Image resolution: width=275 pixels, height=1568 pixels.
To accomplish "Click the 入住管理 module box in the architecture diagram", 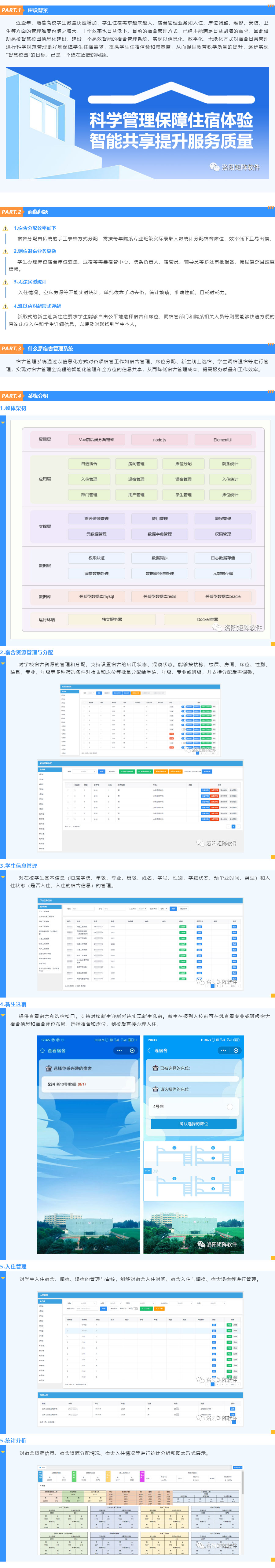I will pos(89,479).
